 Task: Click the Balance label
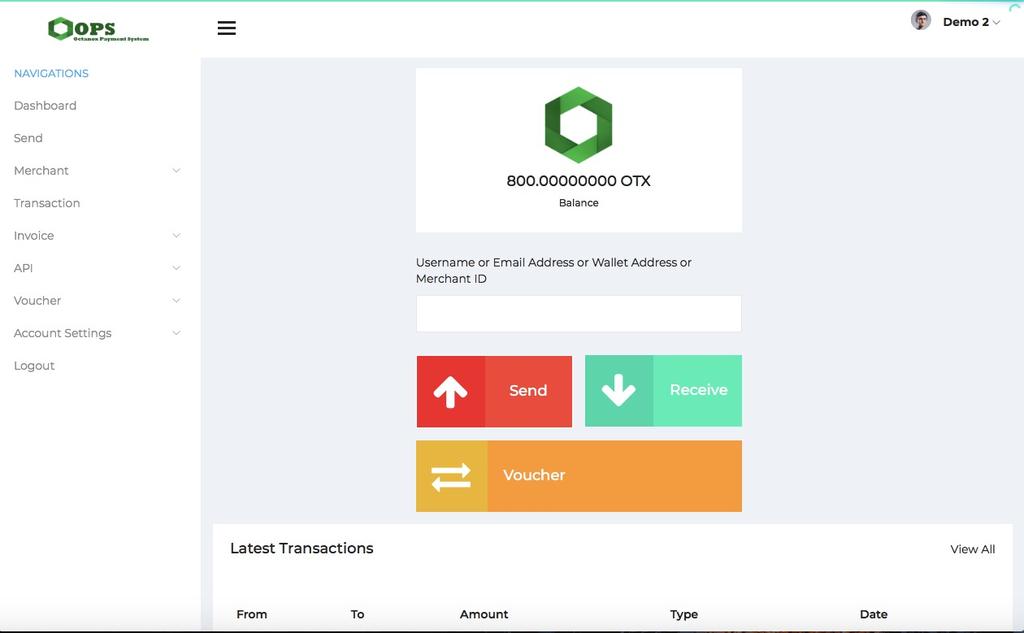click(579, 203)
